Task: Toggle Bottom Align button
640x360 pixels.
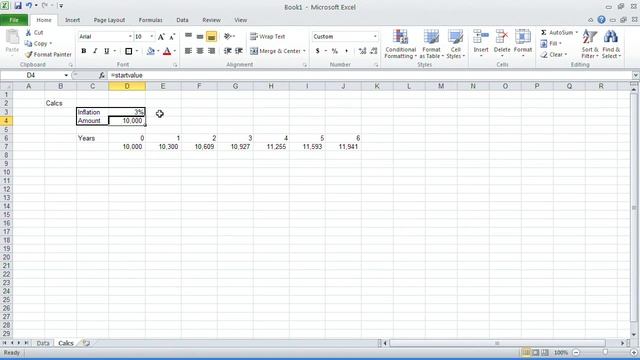Action: 211,37
